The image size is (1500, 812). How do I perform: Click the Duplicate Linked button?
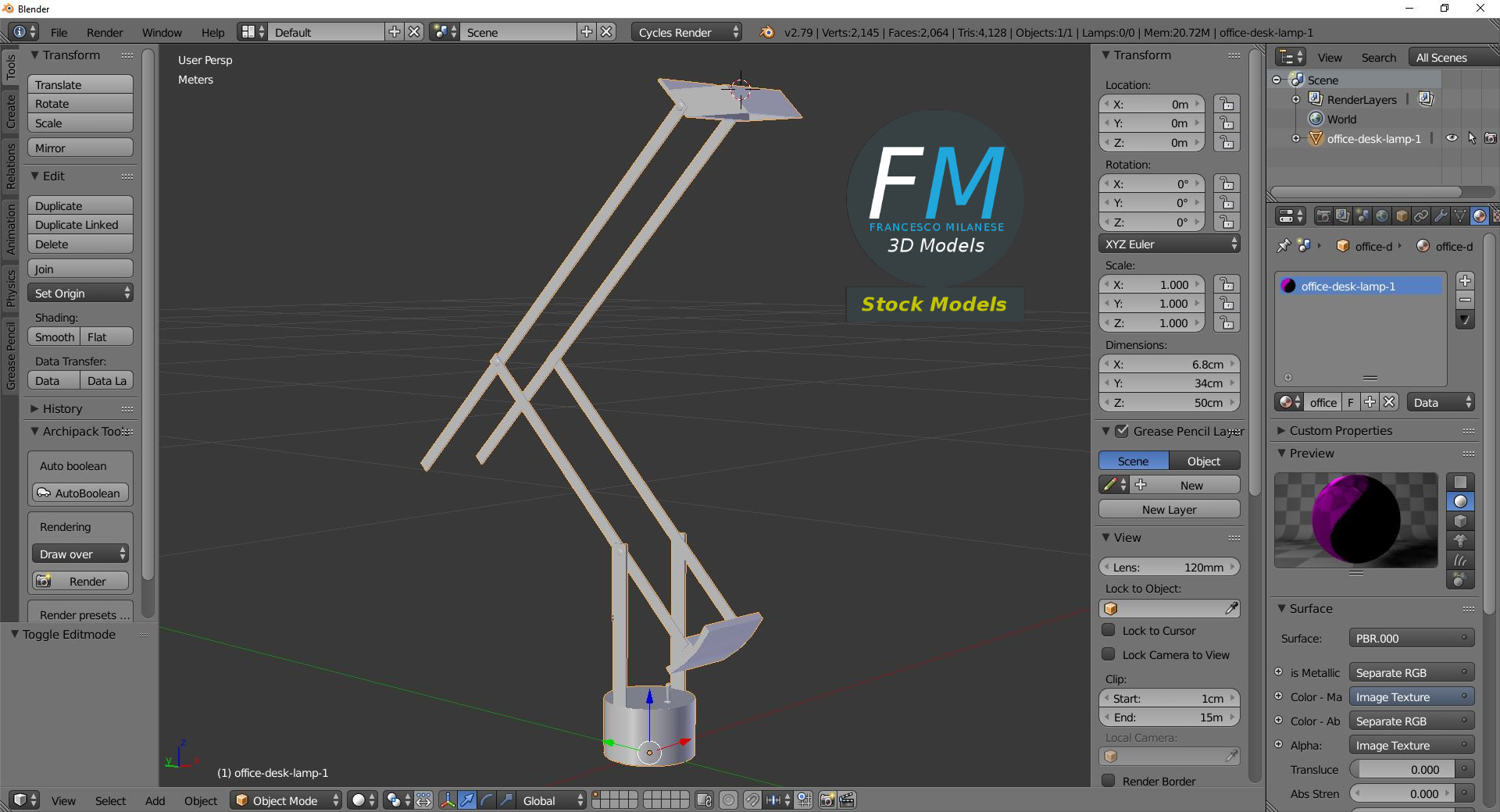point(80,224)
